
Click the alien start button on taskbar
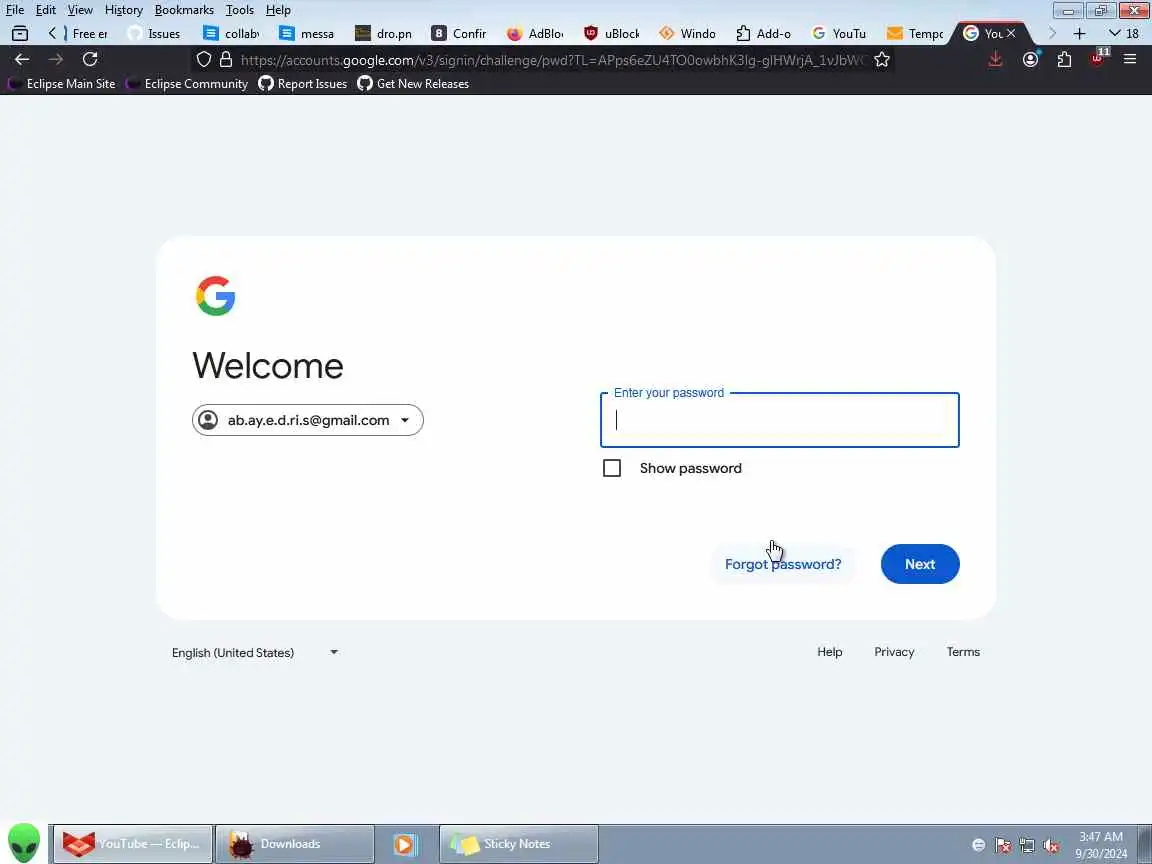pyautogui.click(x=24, y=843)
